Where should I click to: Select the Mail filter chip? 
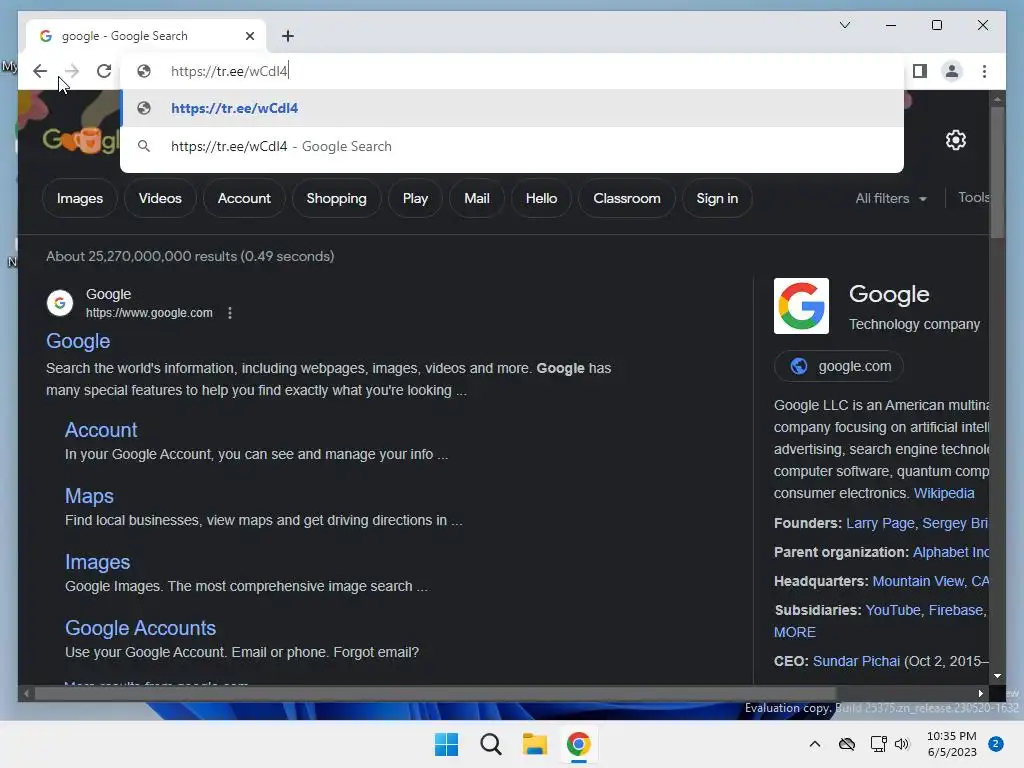coord(477,199)
